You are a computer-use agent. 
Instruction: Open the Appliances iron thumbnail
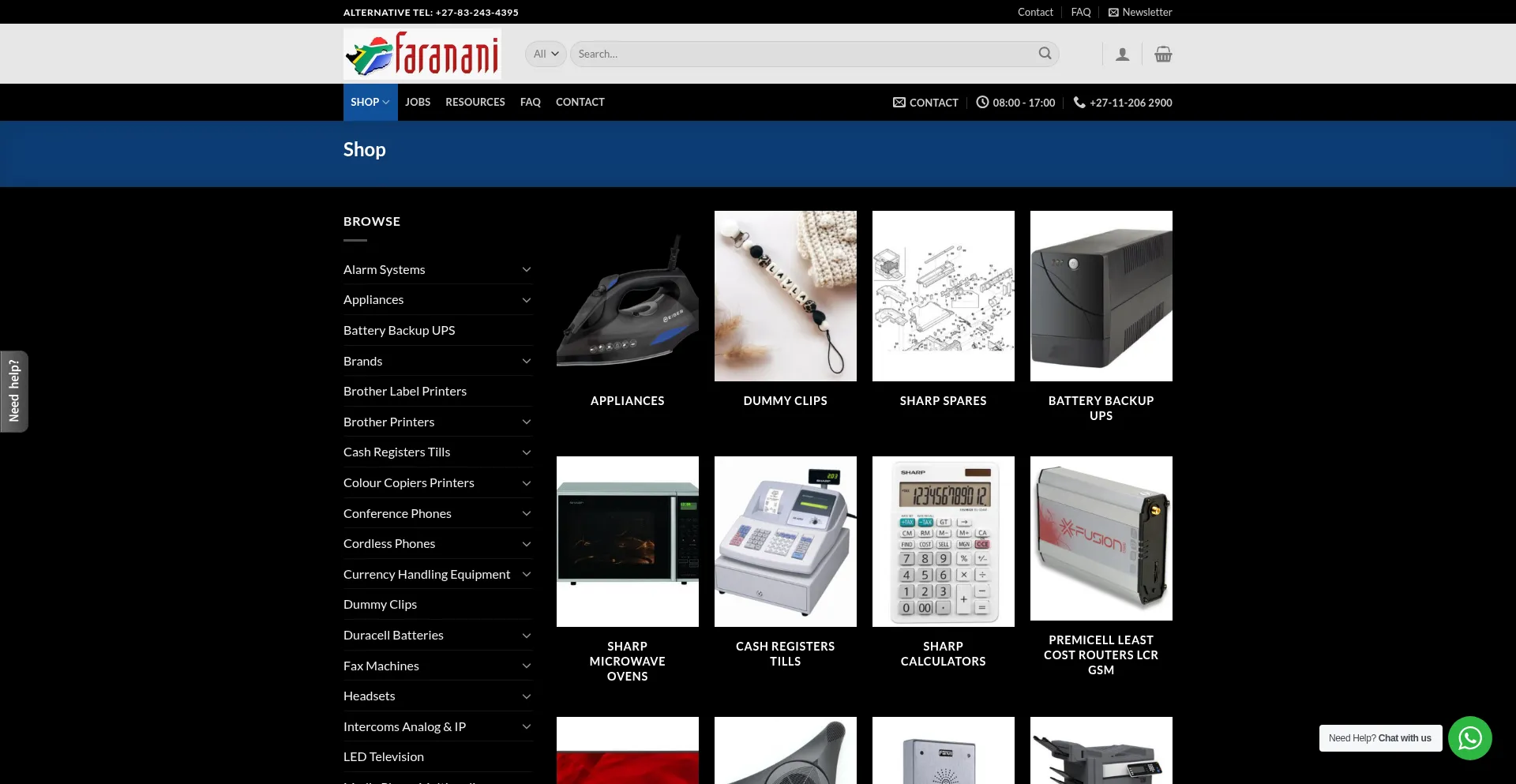(628, 296)
